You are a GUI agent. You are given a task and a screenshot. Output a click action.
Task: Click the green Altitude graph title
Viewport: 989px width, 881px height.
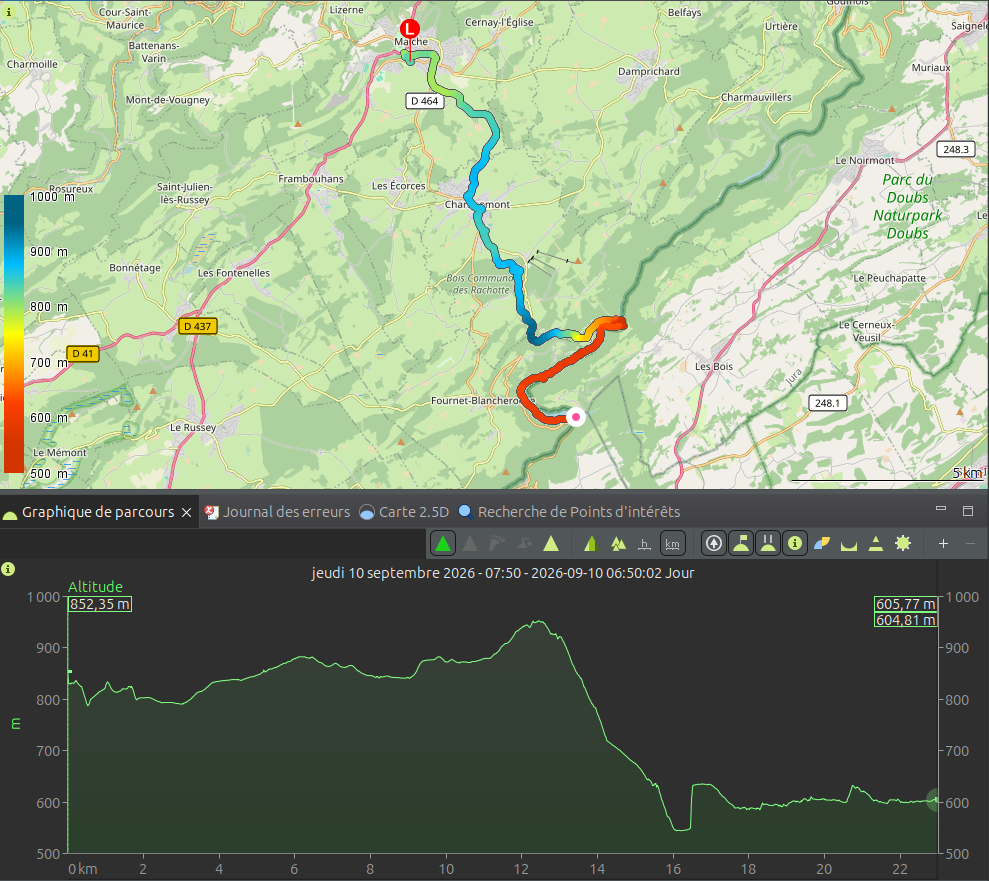pos(95,586)
